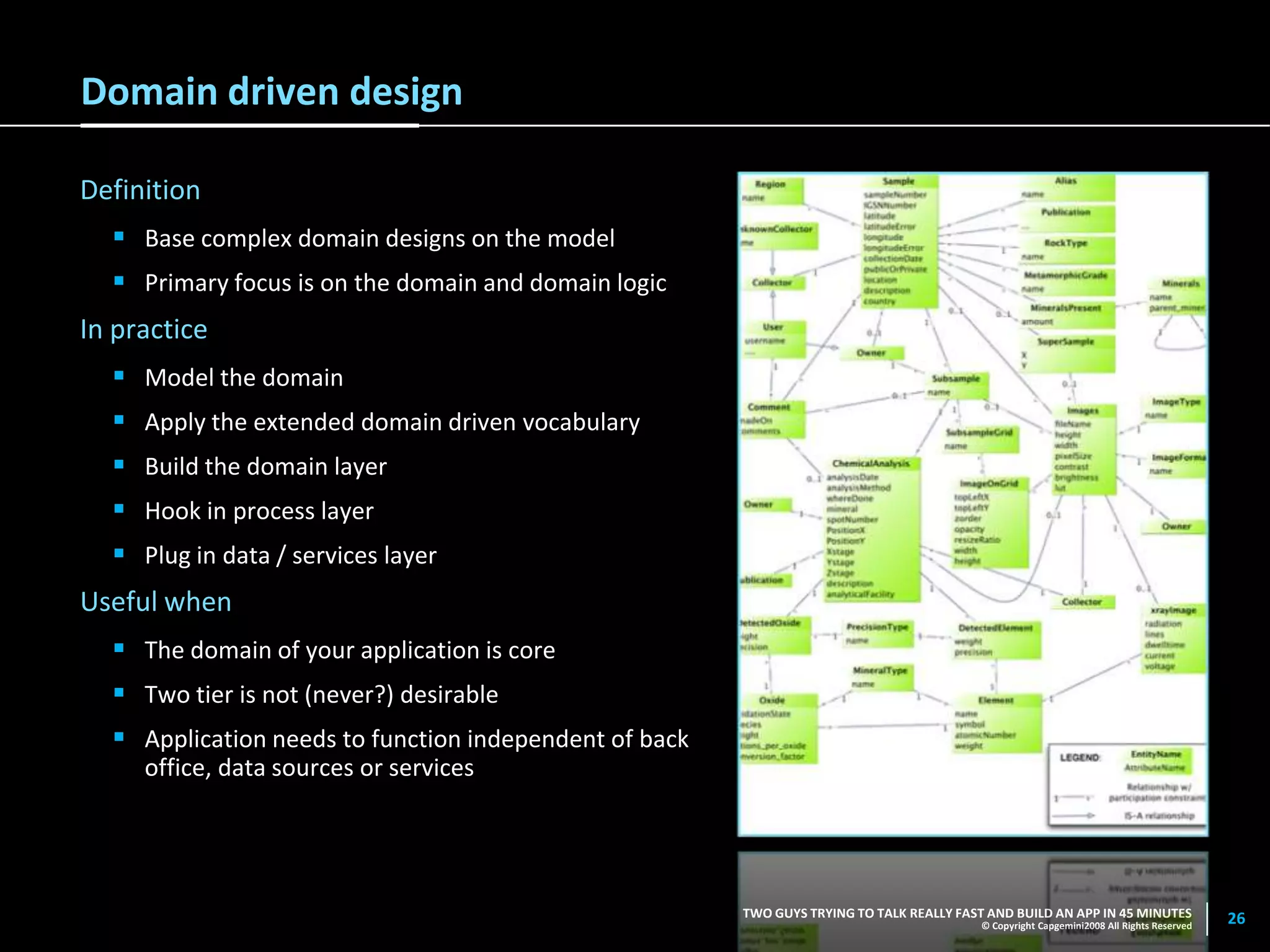Click the 'xrayImage' entity box
Viewport: 1270px width, 952px height.
[1173, 638]
